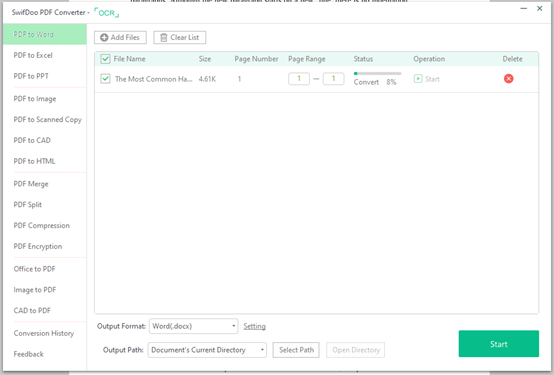Image resolution: width=554 pixels, height=375 pixels.
Task: Toggle the select-all File Name checkbox
Action: [x=105, y=59]
